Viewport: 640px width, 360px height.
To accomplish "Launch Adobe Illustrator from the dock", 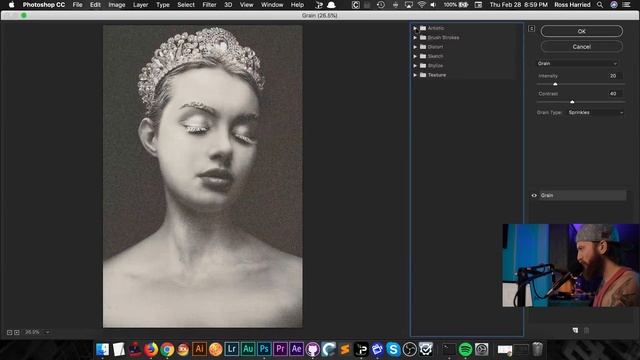I will 199,349.
